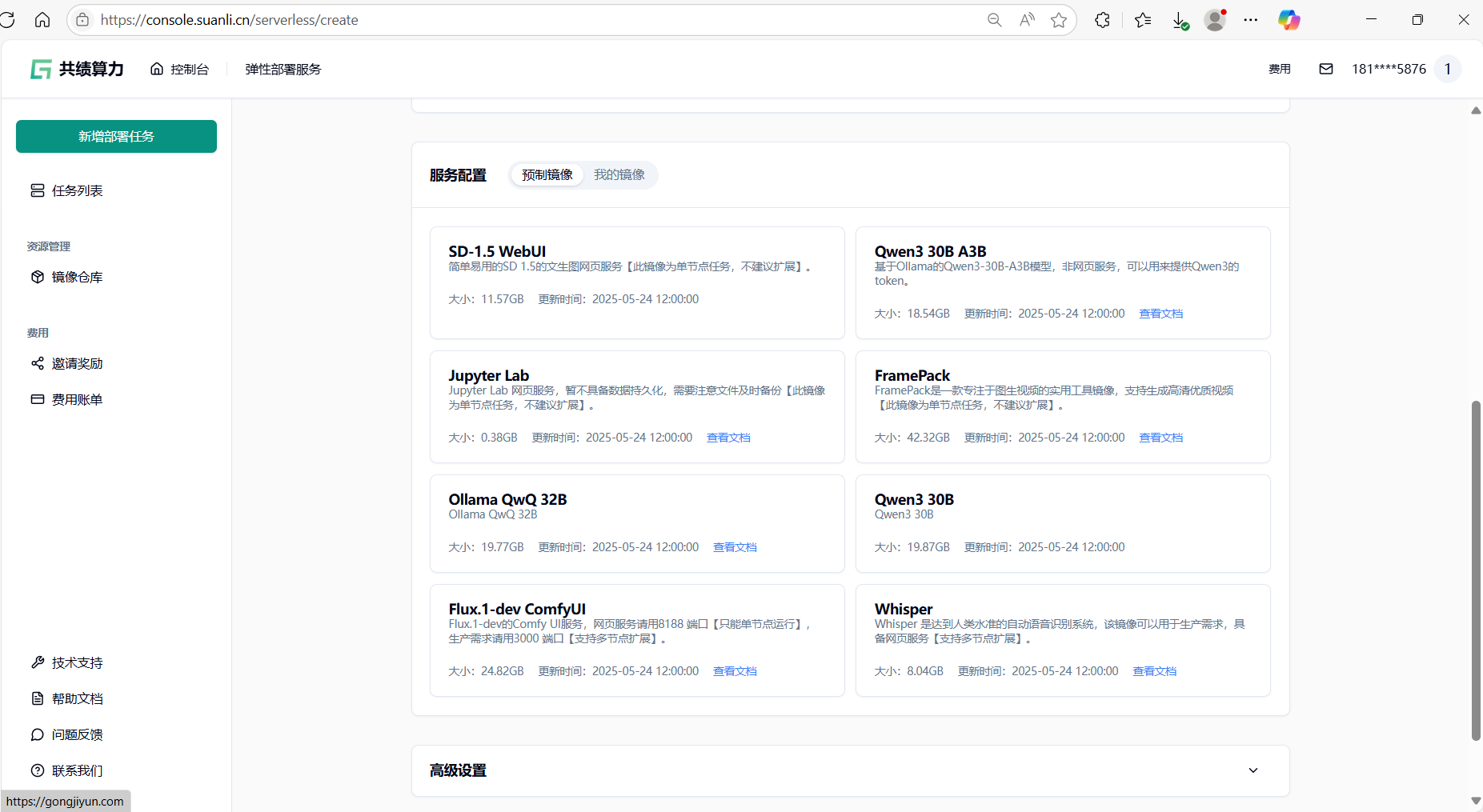
Task: Expand the 高级设置 section chevron
Action: click(x=1253, y=770)
